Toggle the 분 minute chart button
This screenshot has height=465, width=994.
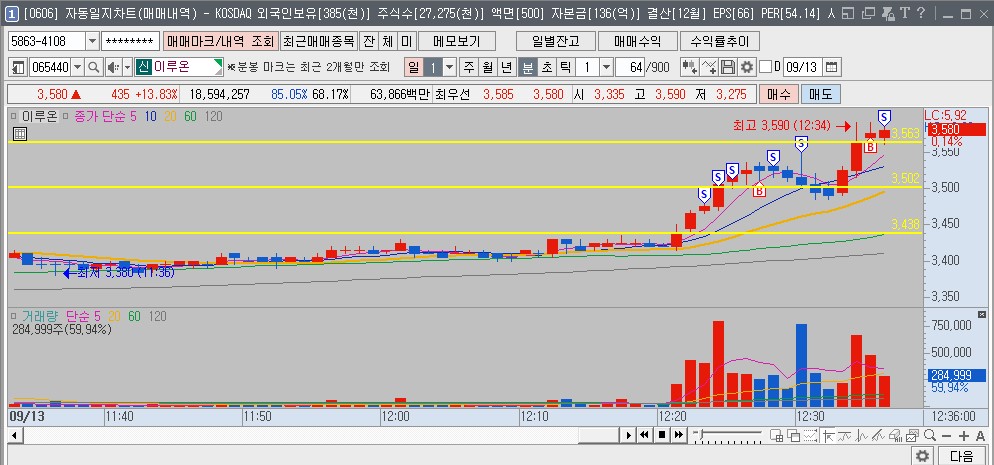coord(527,67)
